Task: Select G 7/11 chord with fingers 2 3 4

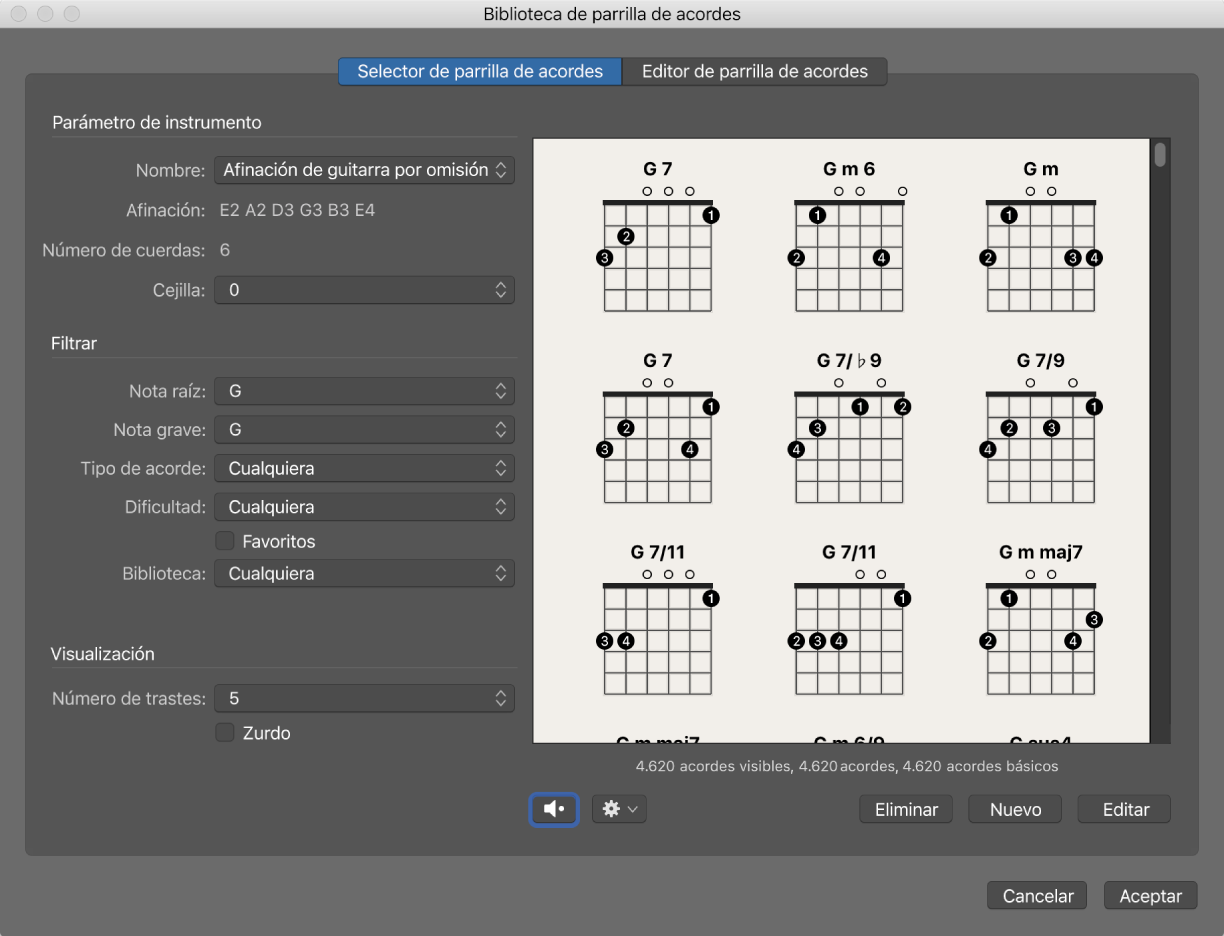Action: [849, 620]
